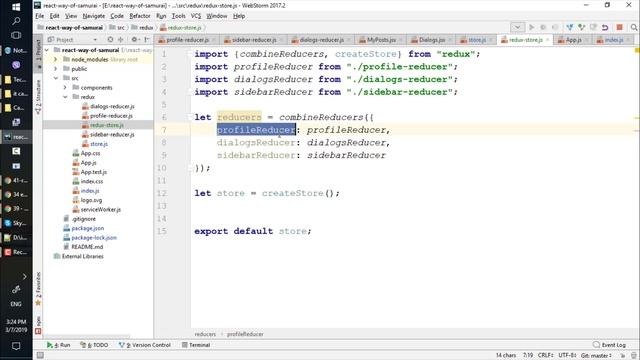Open Search Everywhere magnifier icon
This screenshot has width=640, height=360.
pyautogui.click(x=633, y=27)
